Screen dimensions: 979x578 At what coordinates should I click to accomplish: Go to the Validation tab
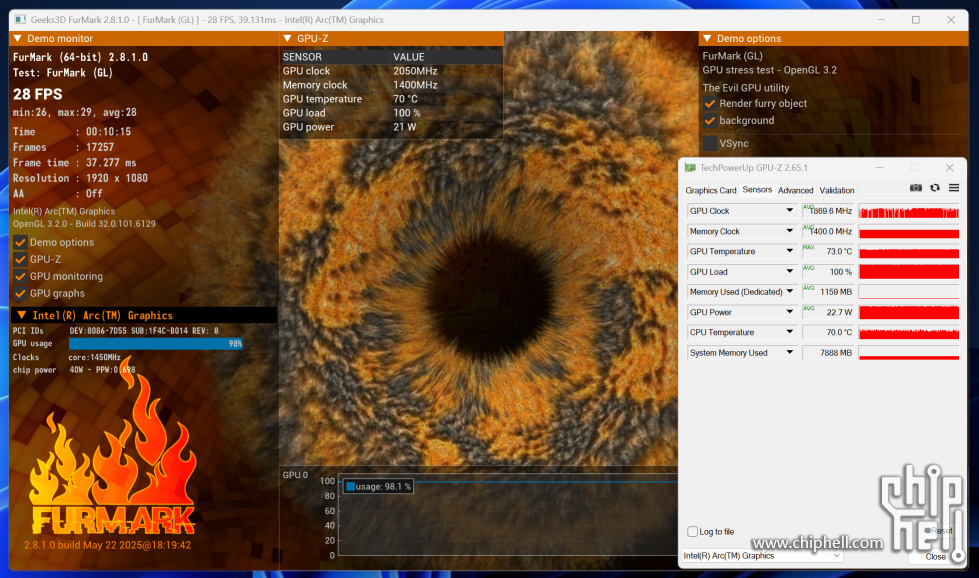click(x=837, y=190)
